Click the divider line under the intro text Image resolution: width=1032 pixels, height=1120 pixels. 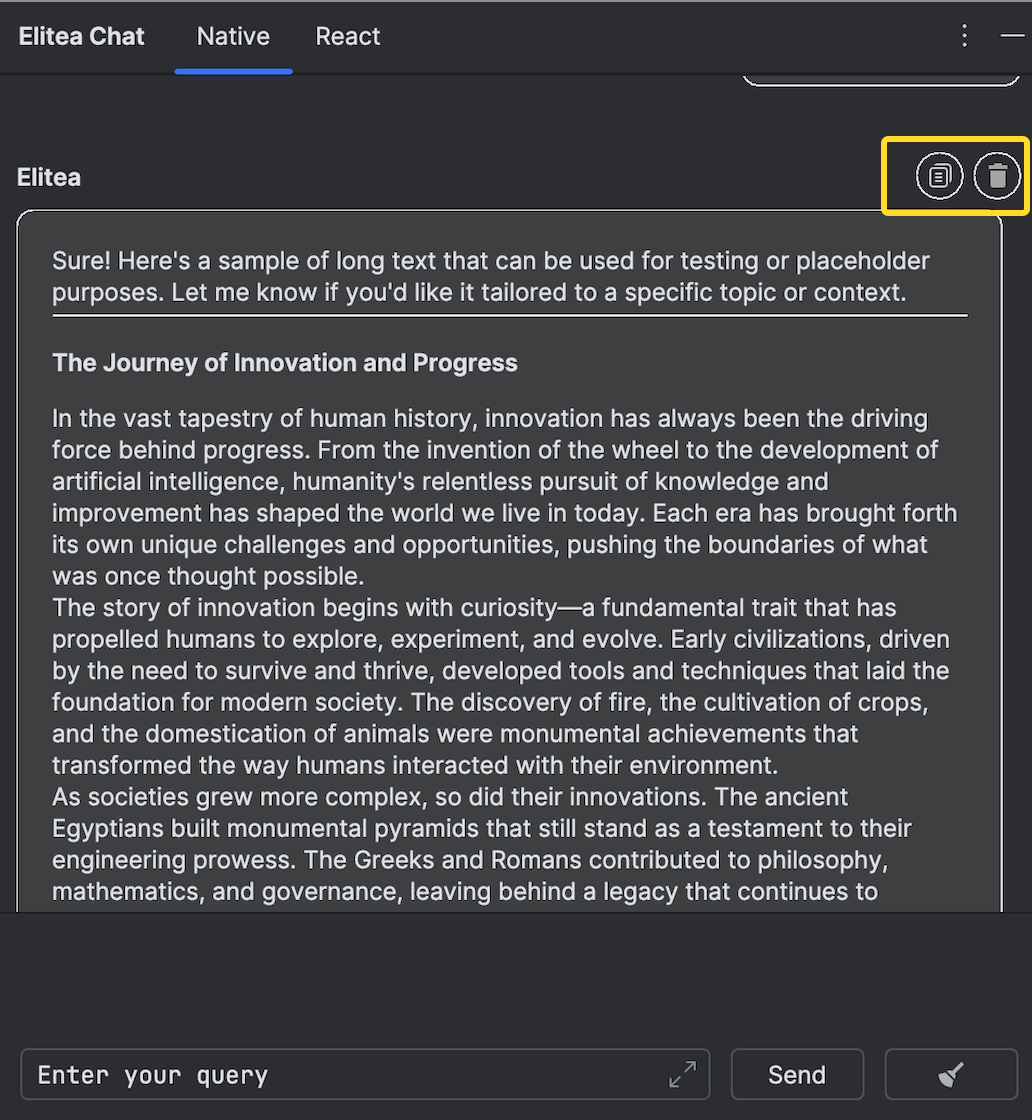509,315
